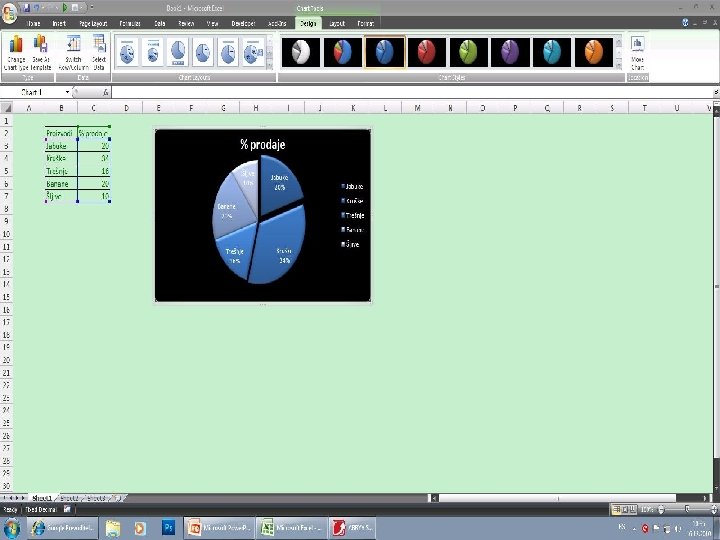Select the fifth chart layout thumbnail
Screen dimensions: 720x540
(x=228, y=52)
